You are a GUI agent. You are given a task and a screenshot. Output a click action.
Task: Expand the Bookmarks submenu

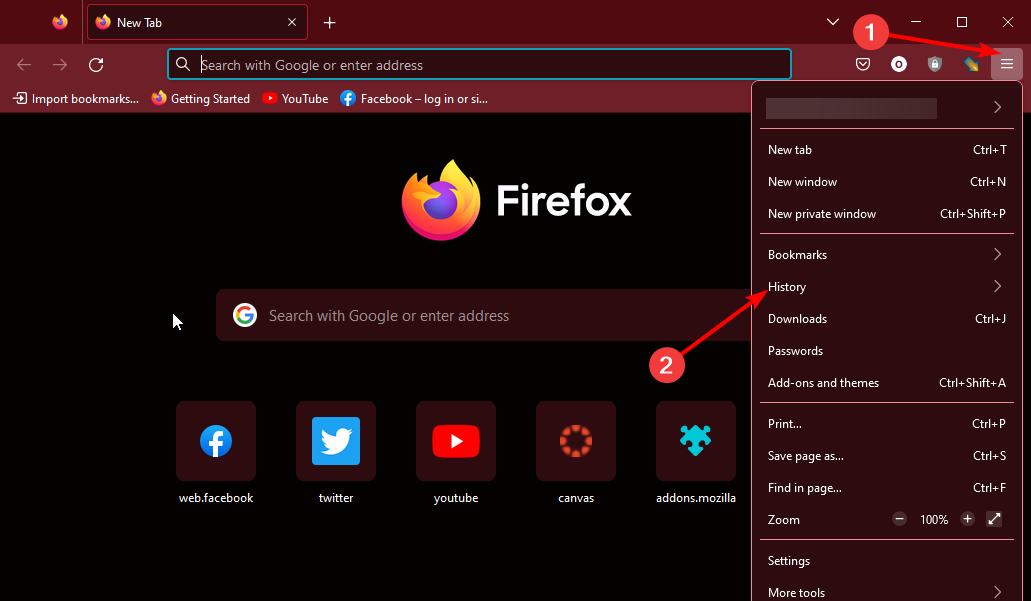point(886,254)
